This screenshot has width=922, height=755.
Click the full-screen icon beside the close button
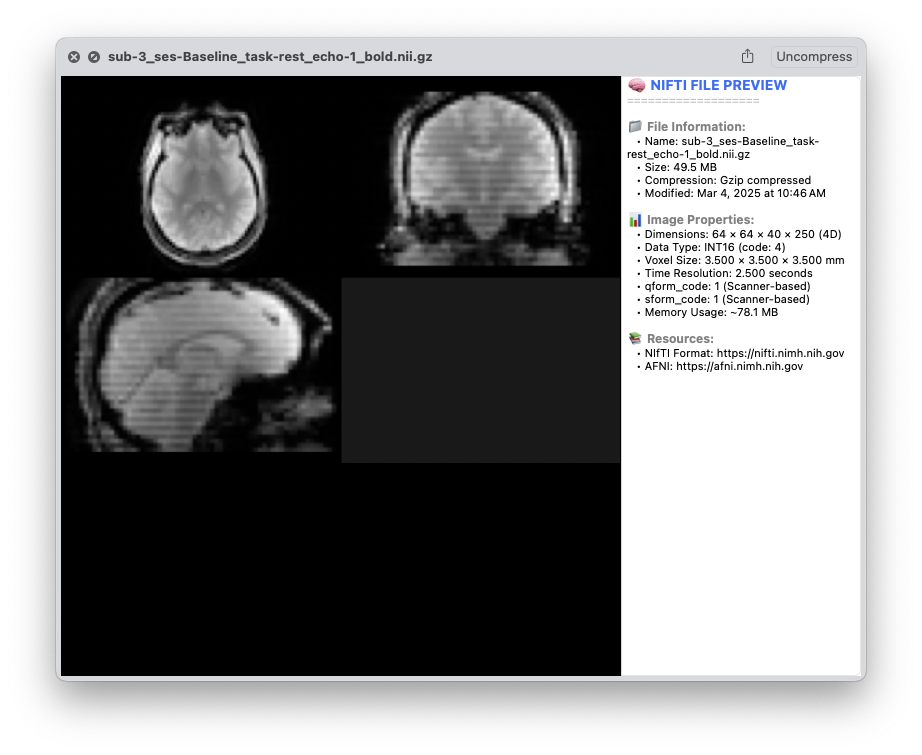click(94, 57)
